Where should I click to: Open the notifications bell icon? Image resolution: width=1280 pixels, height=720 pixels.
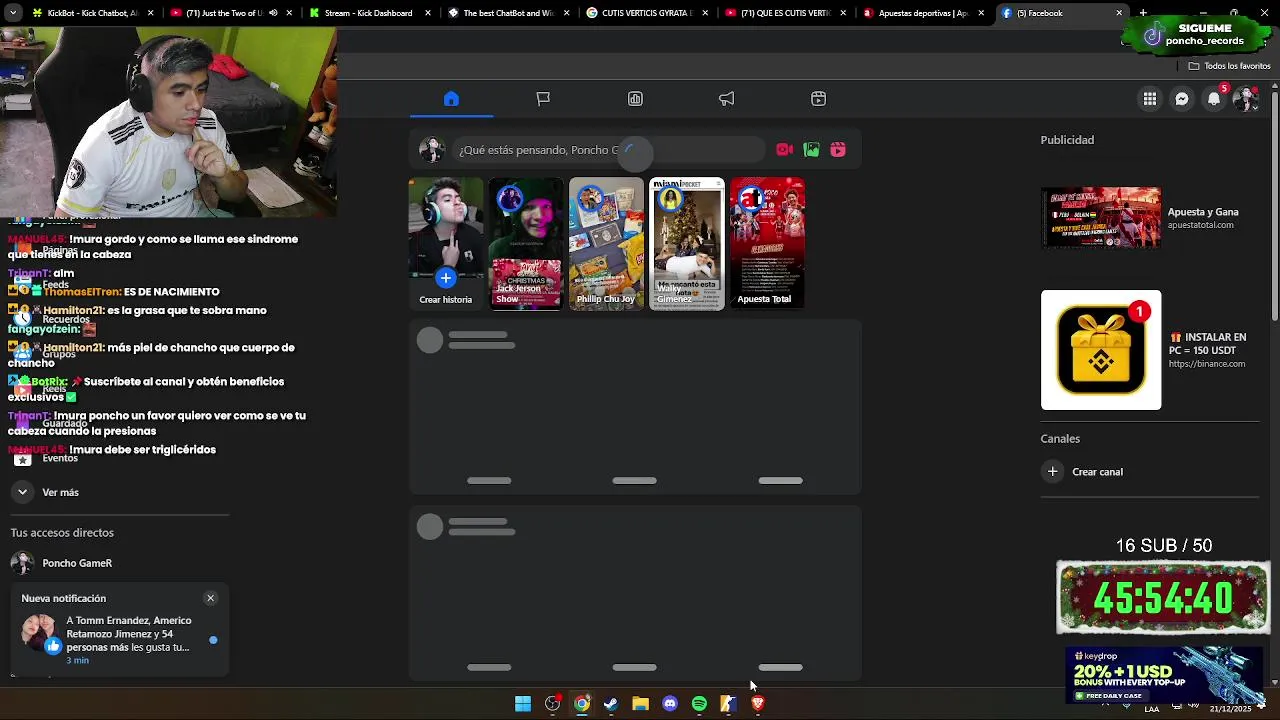click(1214, 99)
